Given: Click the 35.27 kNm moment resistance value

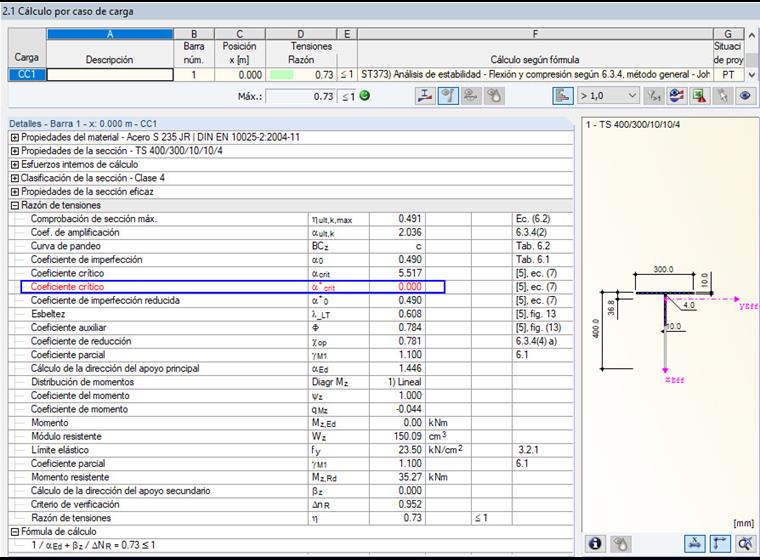Looking at the screenshot, I should click(x=410, y=477).
